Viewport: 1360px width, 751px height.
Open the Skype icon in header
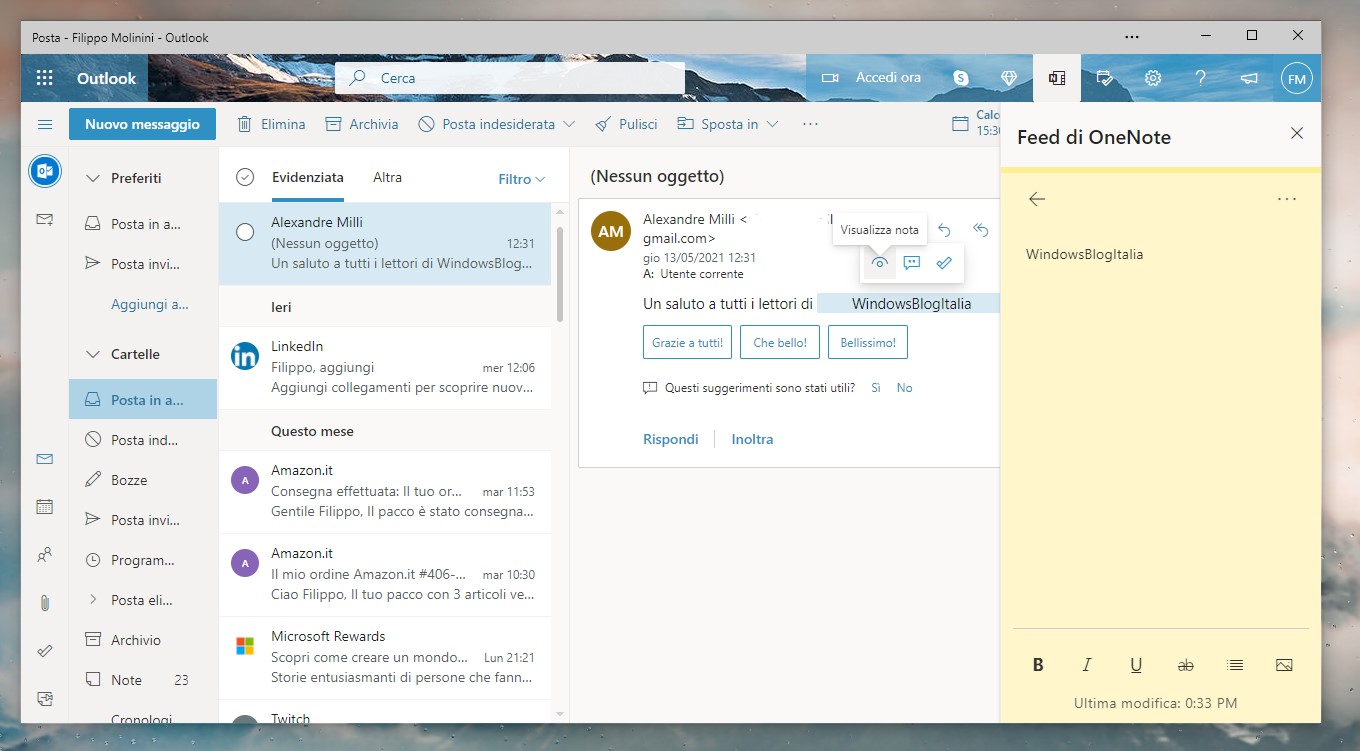pyautogui.click(x=961, y=78)
